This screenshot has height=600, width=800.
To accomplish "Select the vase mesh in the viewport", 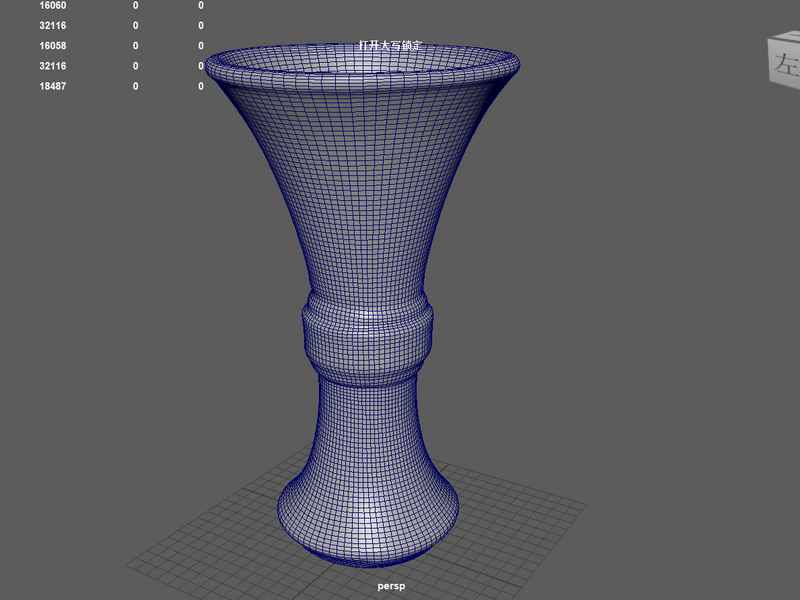I will click(x=363, y=306).
